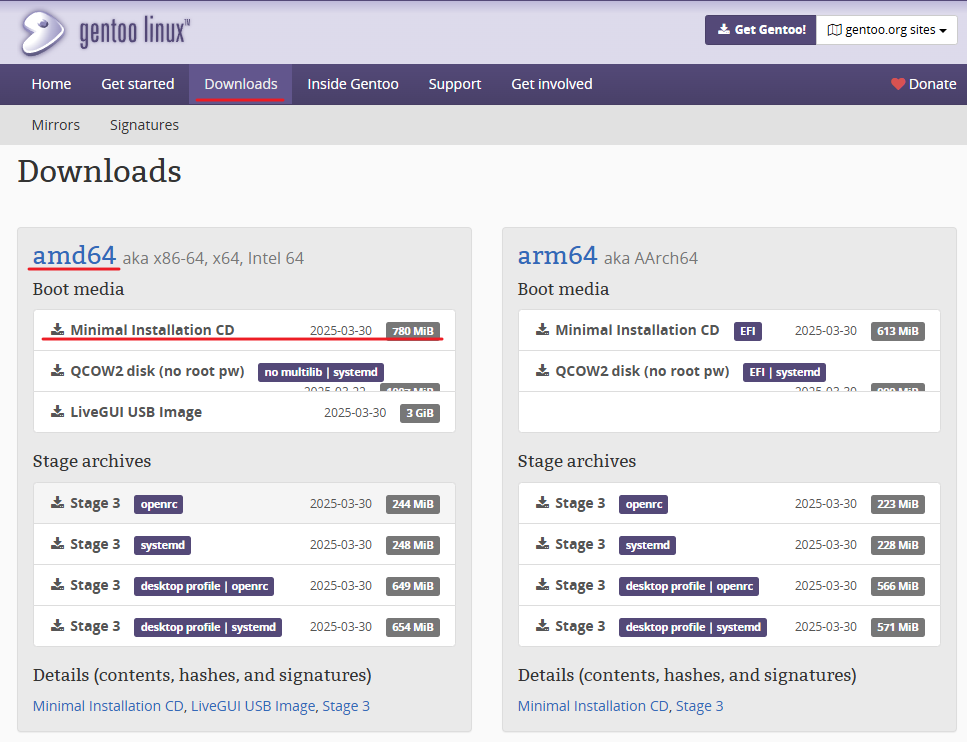Open the Support menu item
This screenshot has height=742, width=967.
(455, 84)
